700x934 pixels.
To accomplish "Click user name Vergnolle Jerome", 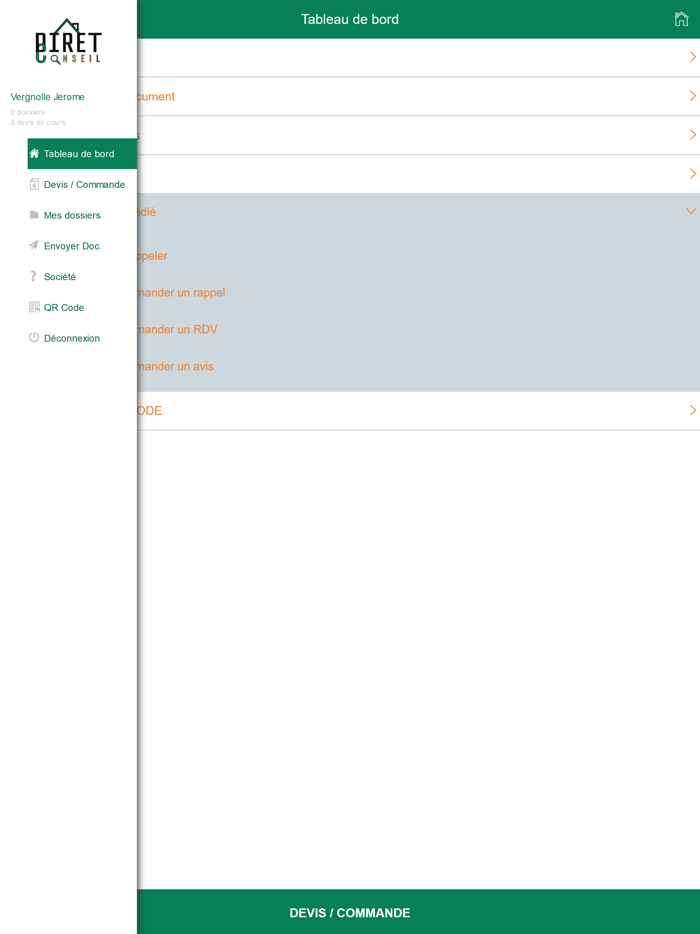I will pos(48,97).
